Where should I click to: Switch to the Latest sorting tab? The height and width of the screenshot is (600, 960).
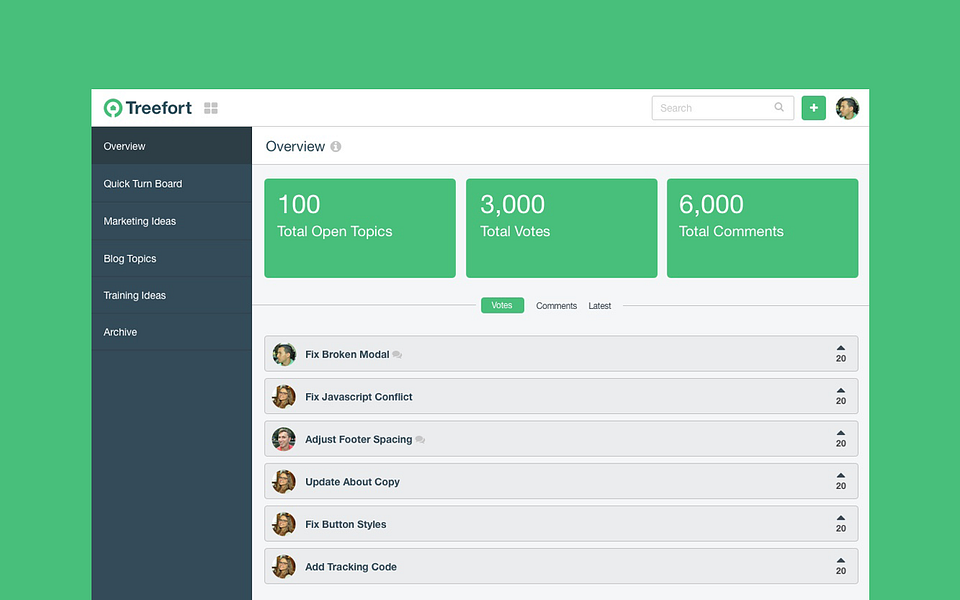point(599,306)
